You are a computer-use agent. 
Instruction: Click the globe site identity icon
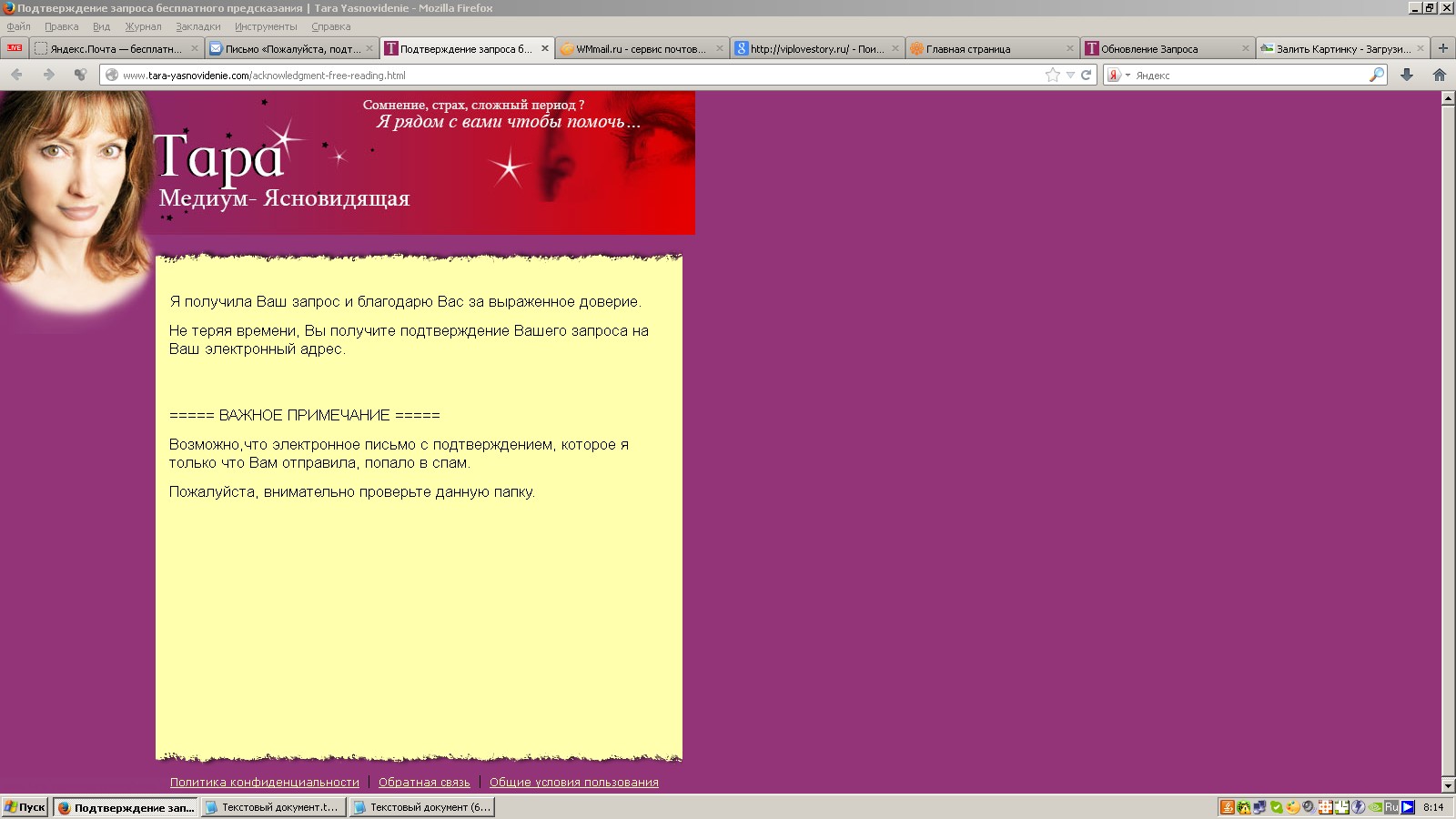pyautogui.click(x=112, y=75)
